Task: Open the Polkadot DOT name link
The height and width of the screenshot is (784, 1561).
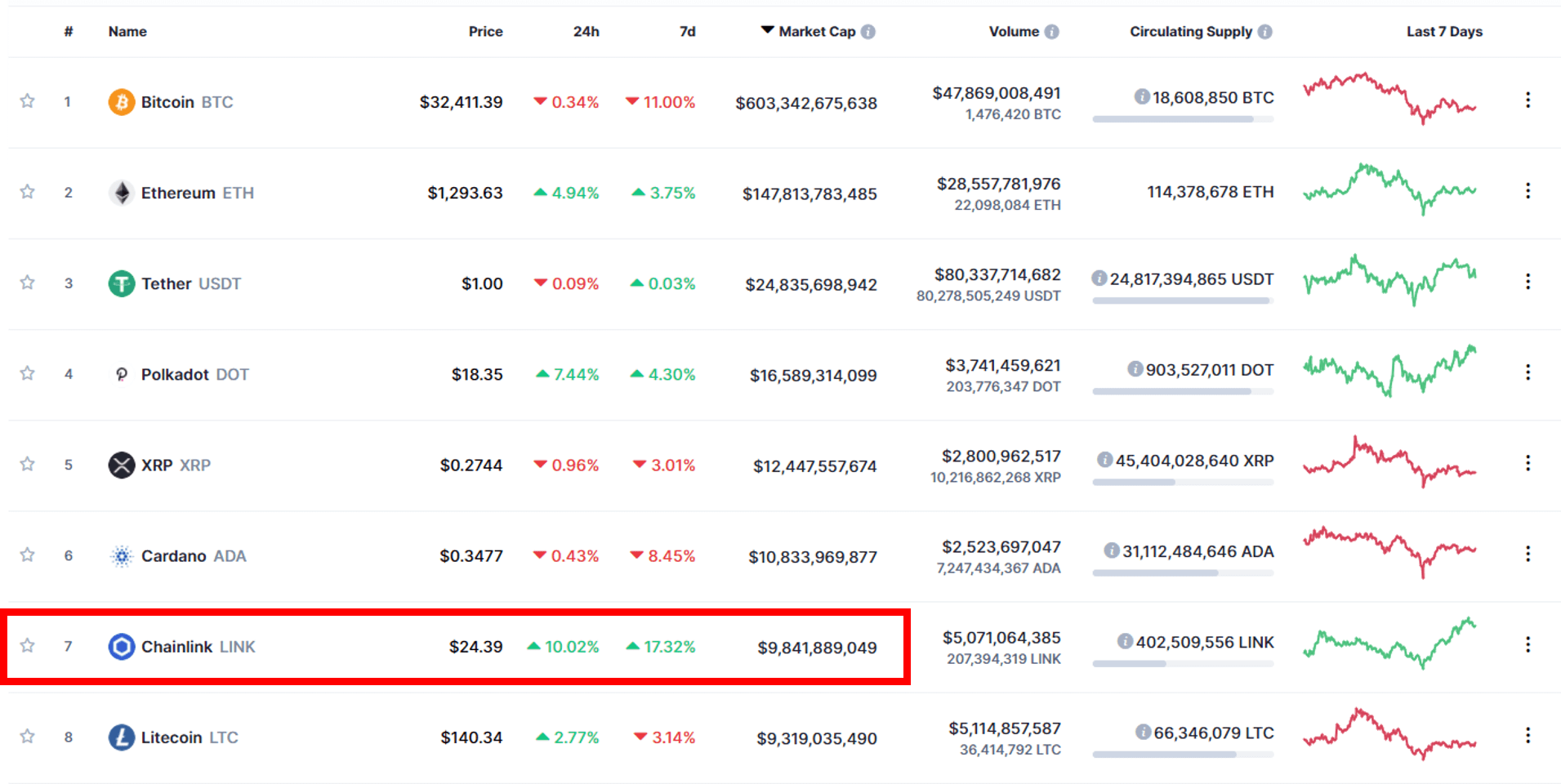Action: tap(195, 374)
